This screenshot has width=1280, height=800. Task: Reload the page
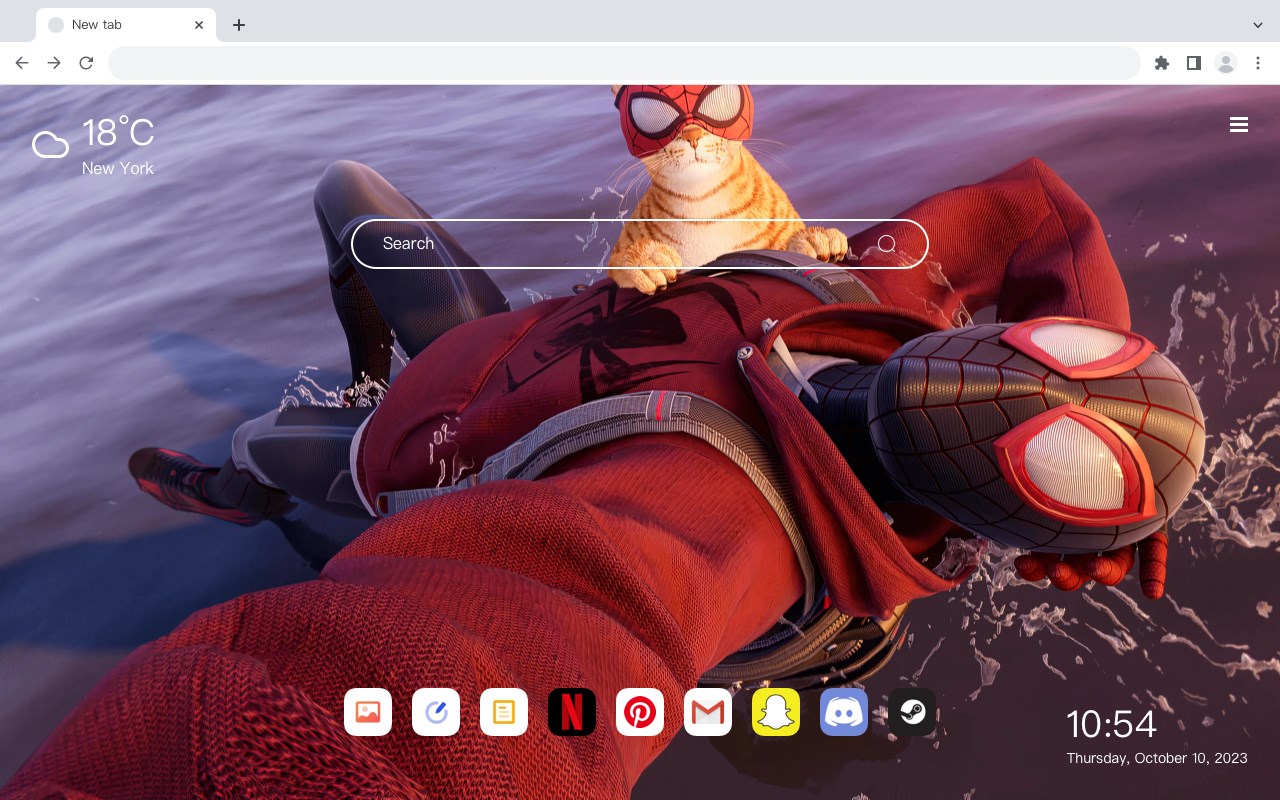(86, 63)
